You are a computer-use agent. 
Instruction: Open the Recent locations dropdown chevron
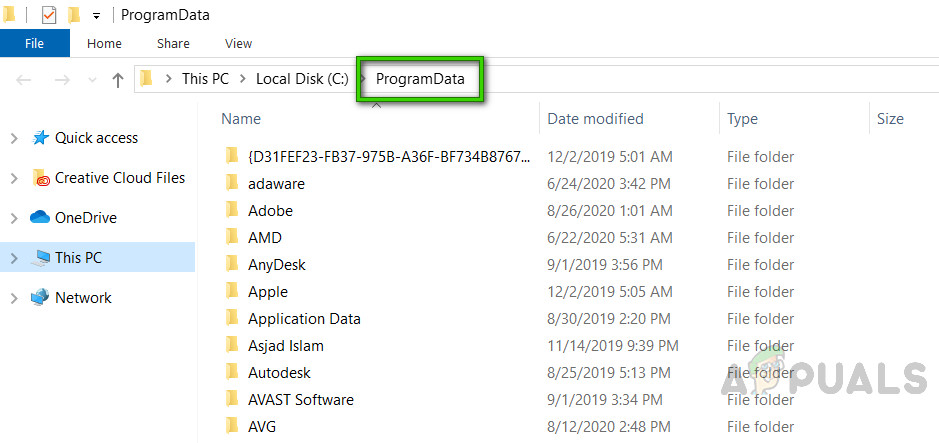(92, 80)
